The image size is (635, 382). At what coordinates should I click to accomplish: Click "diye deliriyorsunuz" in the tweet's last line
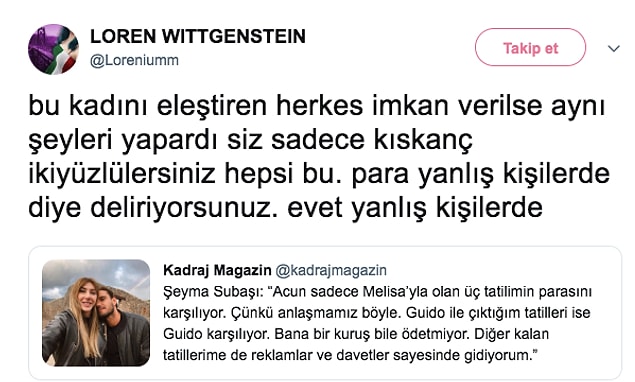[x=153, y=208]
